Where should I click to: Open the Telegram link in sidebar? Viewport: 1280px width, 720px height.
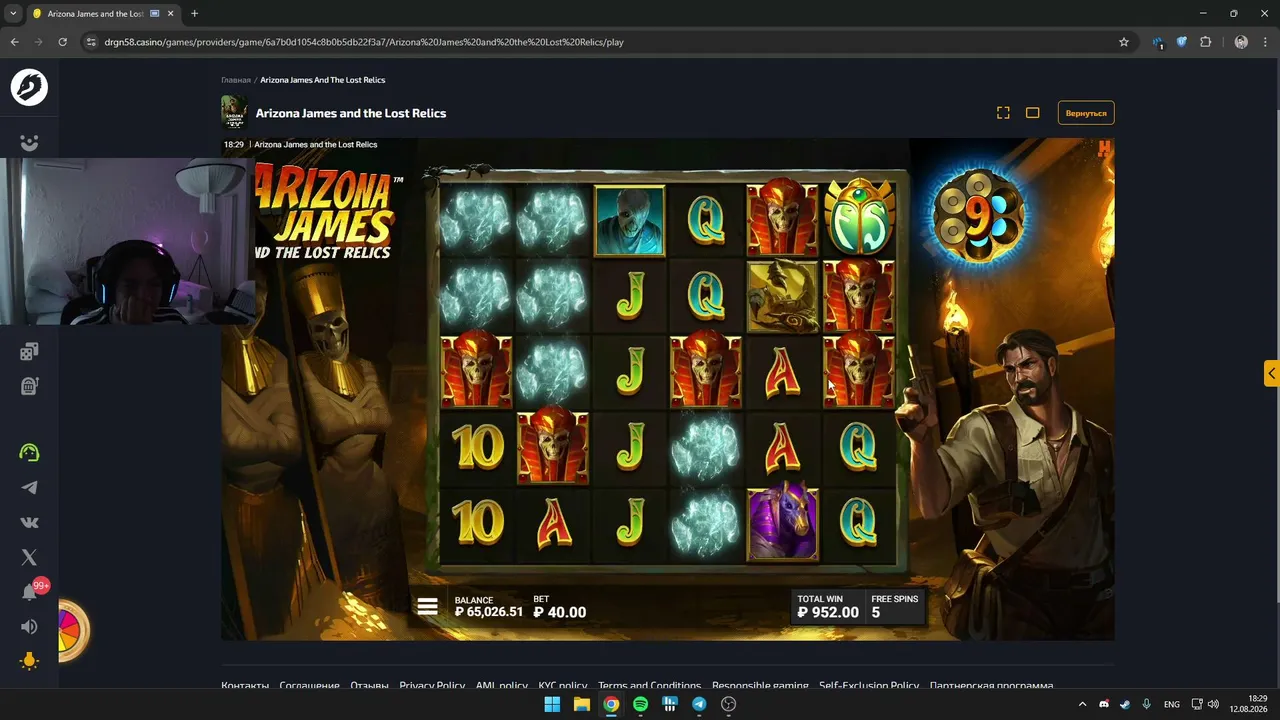[x=29, y=488]
